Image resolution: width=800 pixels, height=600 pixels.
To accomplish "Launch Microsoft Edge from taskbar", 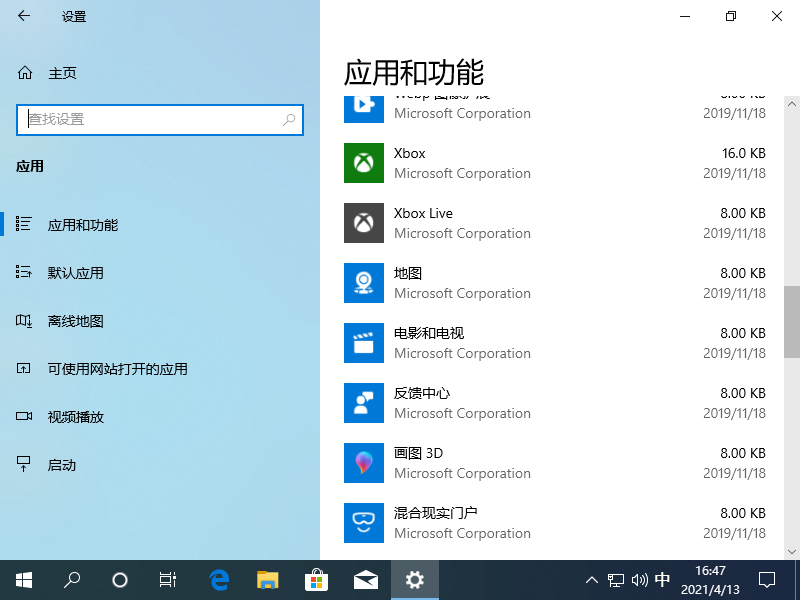I will tap(219, 580).
